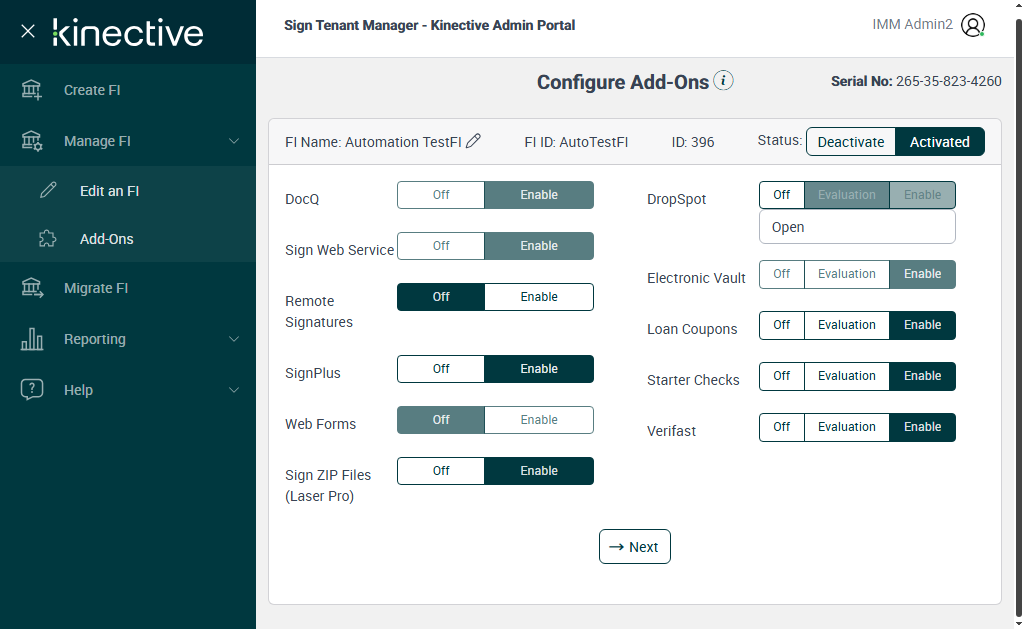Click the Edit an FI pencil icon
The height and width of the screenshot is (629, 1024).
coord(48,191)
